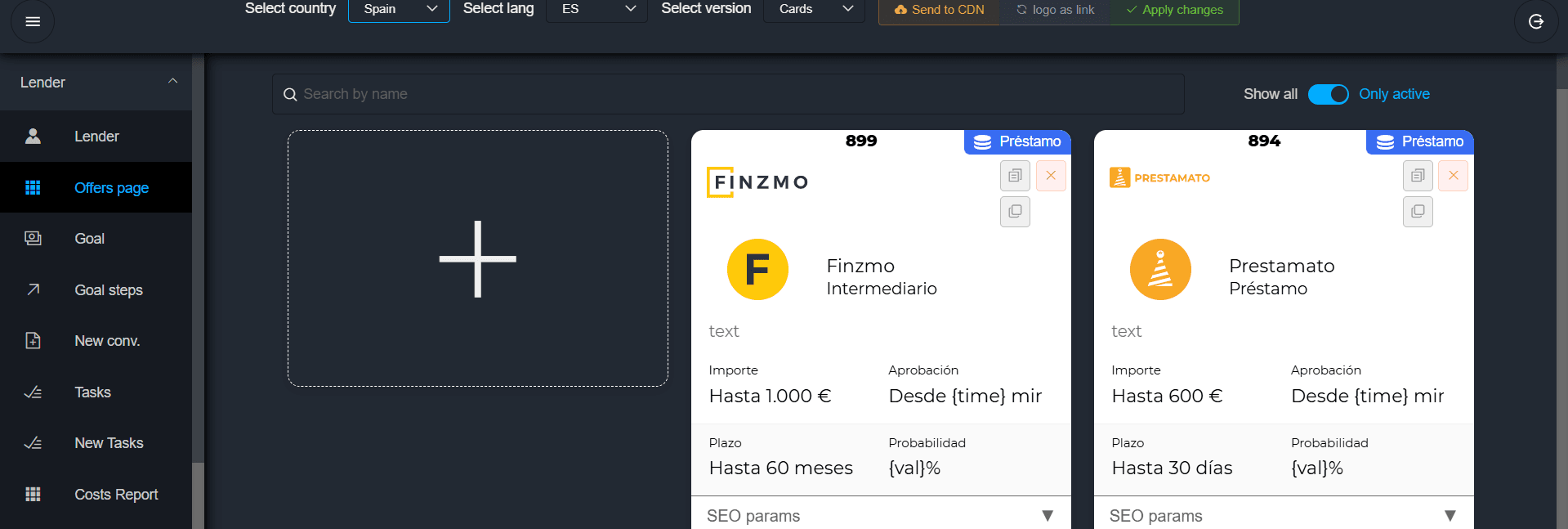Expand SEO params on Finzmo card
The image size is (1568, 529).
click(x=881, y=515)
